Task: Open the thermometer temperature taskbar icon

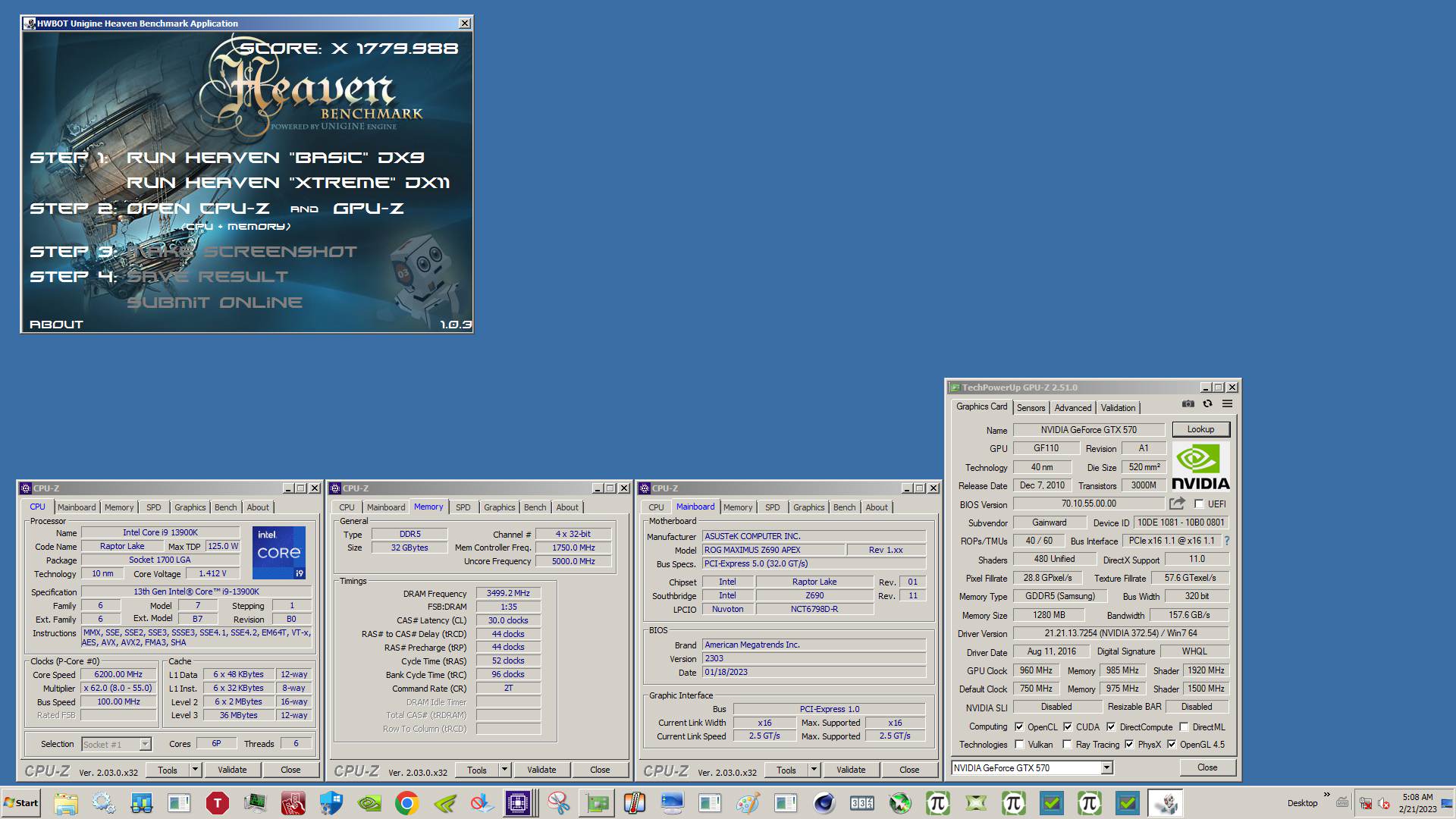Action: [x=634, y=803]
